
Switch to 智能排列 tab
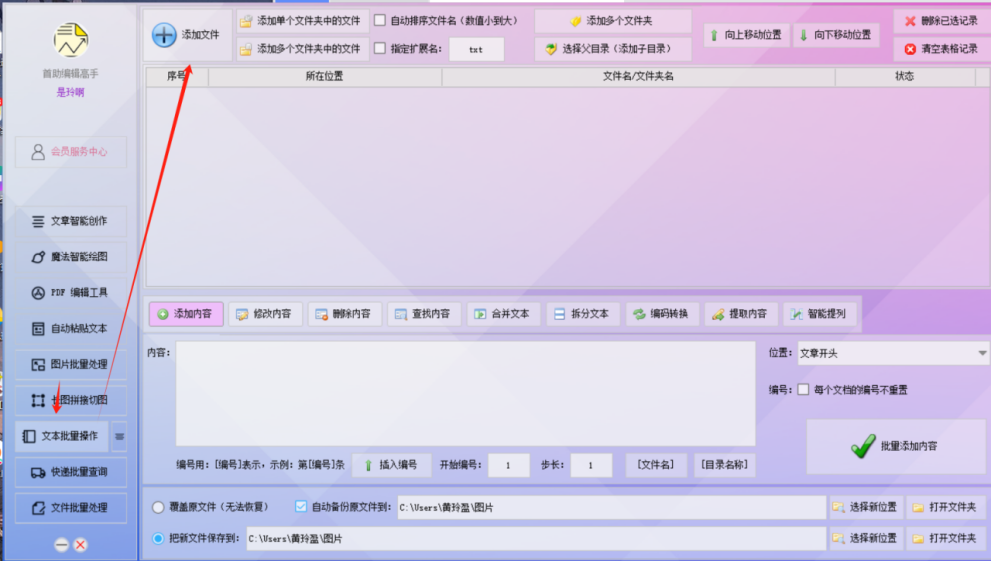(820, 314)
